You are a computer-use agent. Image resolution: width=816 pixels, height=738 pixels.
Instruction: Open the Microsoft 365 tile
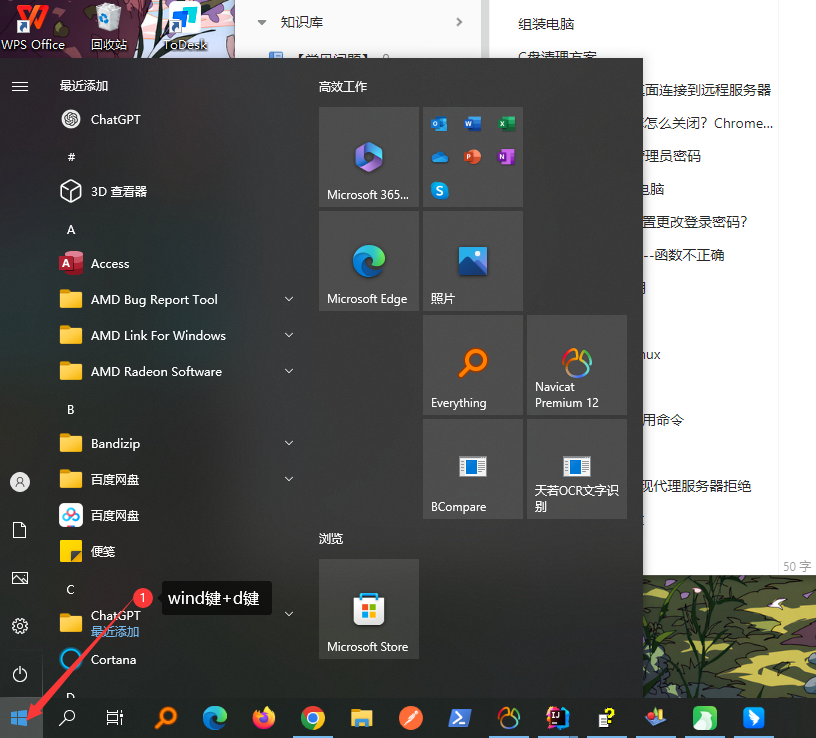(x=368, y=157)
